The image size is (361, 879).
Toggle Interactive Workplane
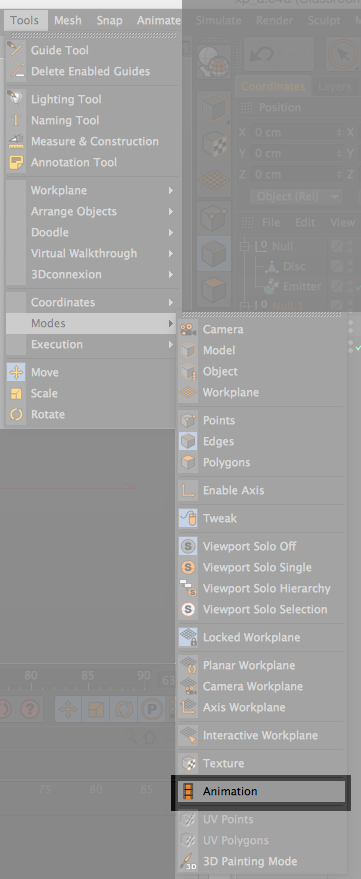pyautogui.click(x=261, y=735)
